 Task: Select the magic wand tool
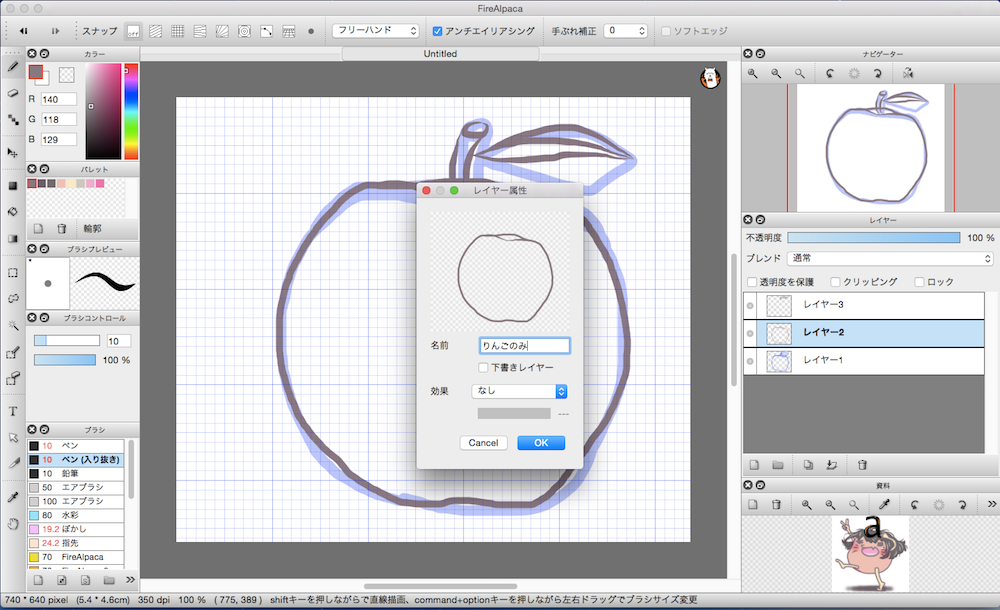pos(13,325)
